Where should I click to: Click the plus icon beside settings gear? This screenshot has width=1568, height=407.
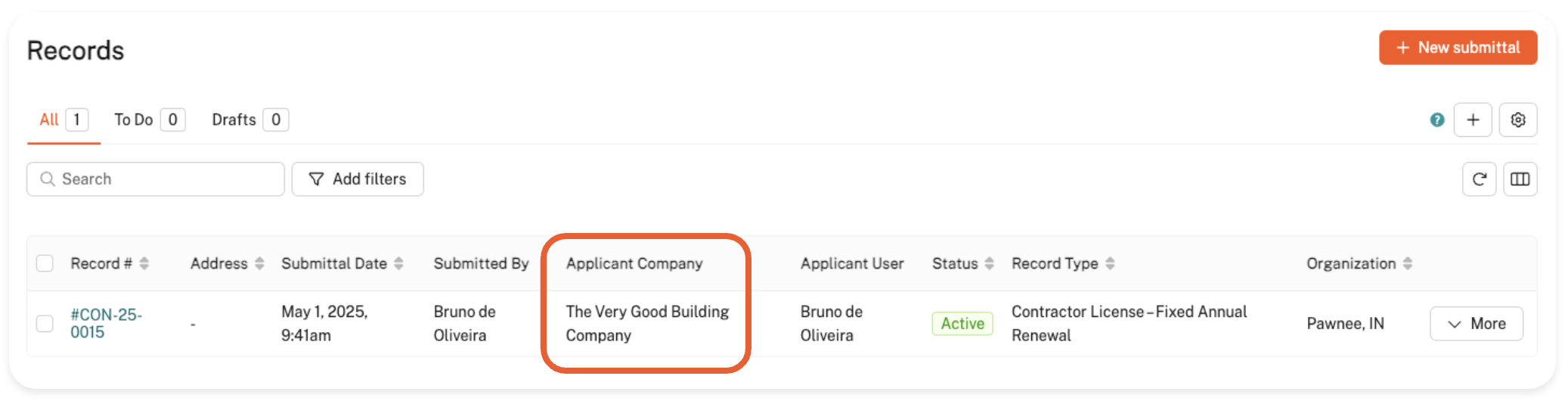[1472, 120]
